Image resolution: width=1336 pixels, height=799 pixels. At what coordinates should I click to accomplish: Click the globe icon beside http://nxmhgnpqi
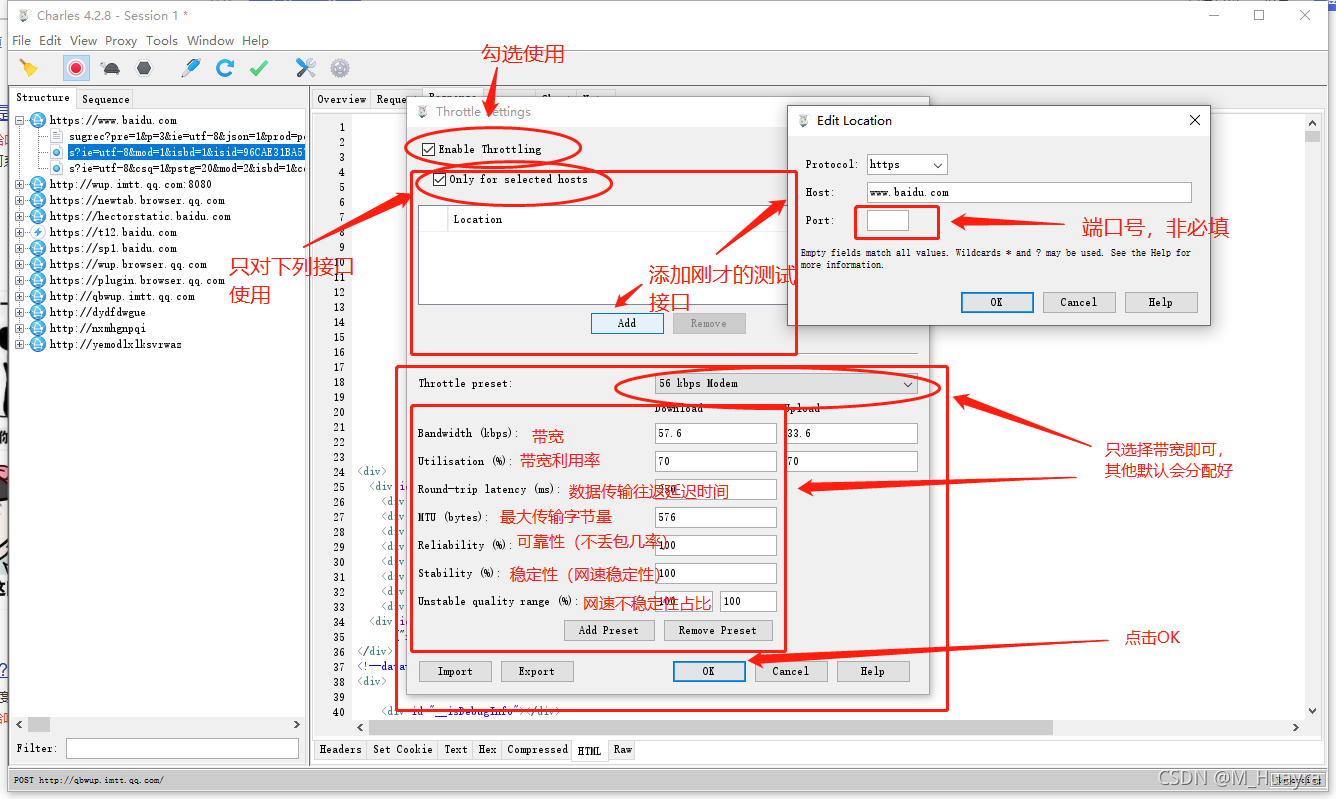[38, 328]
